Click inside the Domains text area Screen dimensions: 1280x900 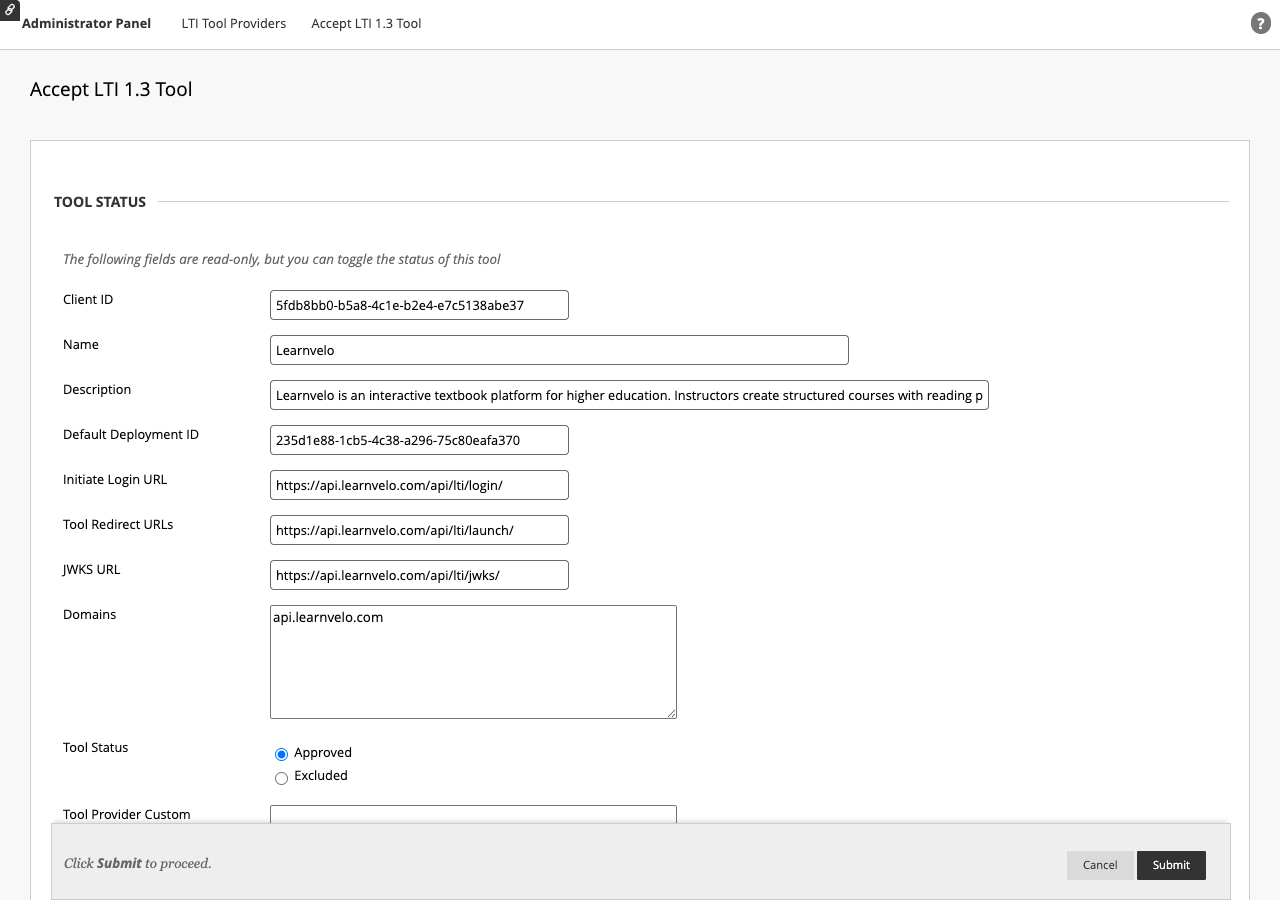pyautogui.click(x=472, y=661)
